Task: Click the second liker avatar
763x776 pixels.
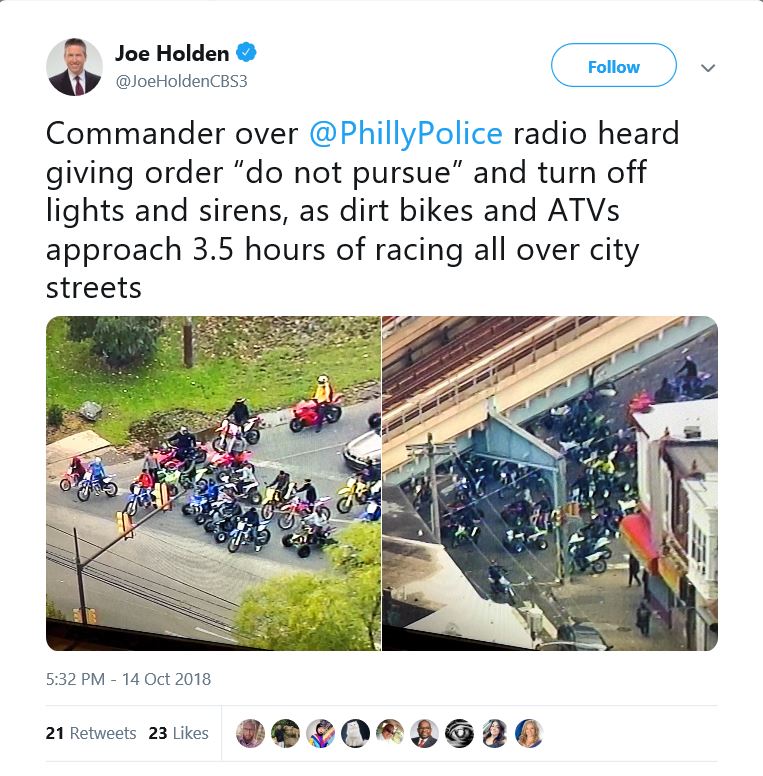Action: coord(286,733)
